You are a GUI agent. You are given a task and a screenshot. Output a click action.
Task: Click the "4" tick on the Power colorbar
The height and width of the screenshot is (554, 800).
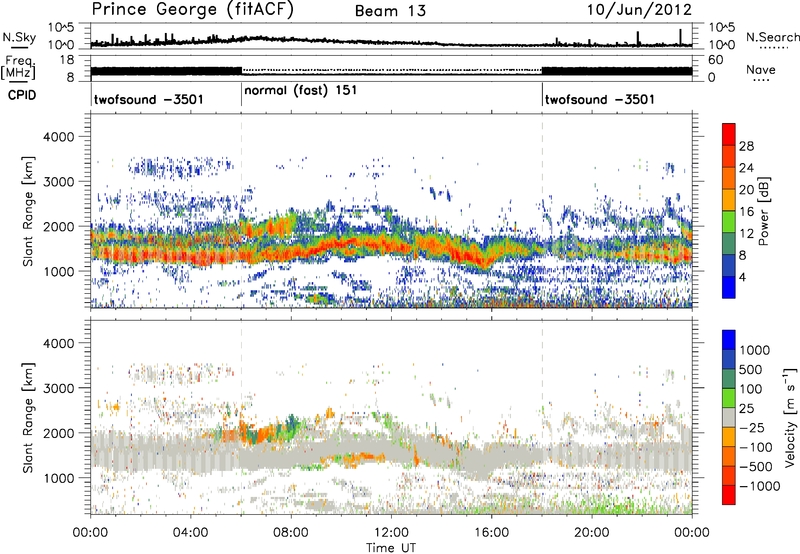pos(743,278)
